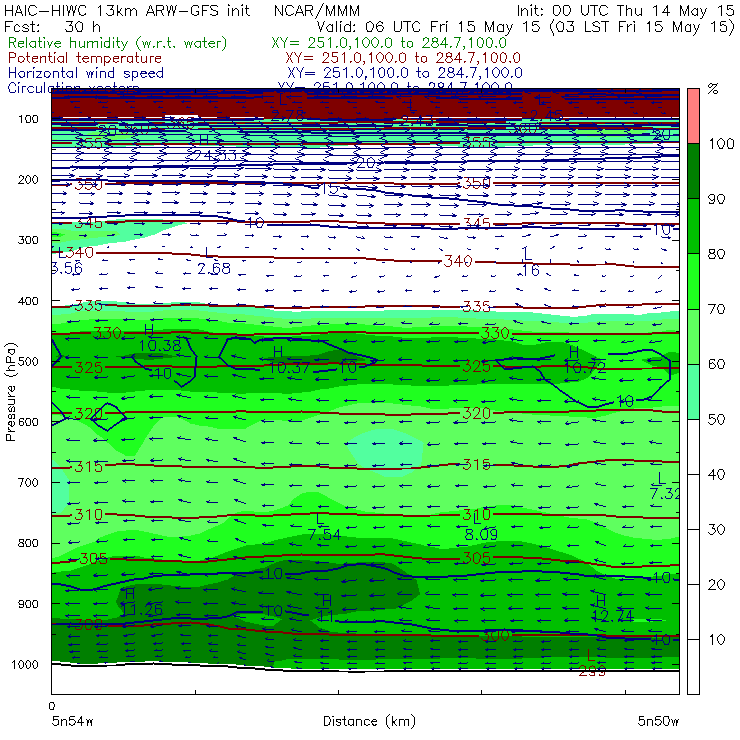Click the "Distance (km)" axis title
Image resolution: width=740 pixels, height=740 pixels.
pos(369,721)
